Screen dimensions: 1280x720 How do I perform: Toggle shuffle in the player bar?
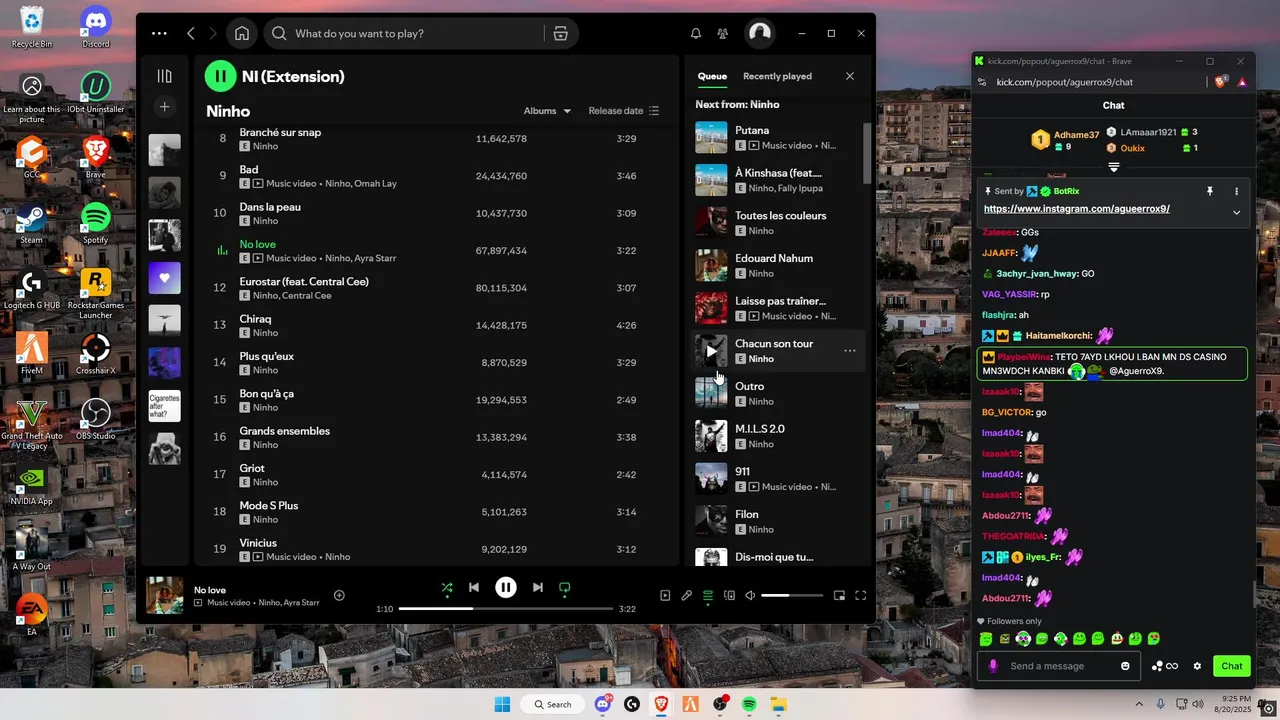coord(447,588)
